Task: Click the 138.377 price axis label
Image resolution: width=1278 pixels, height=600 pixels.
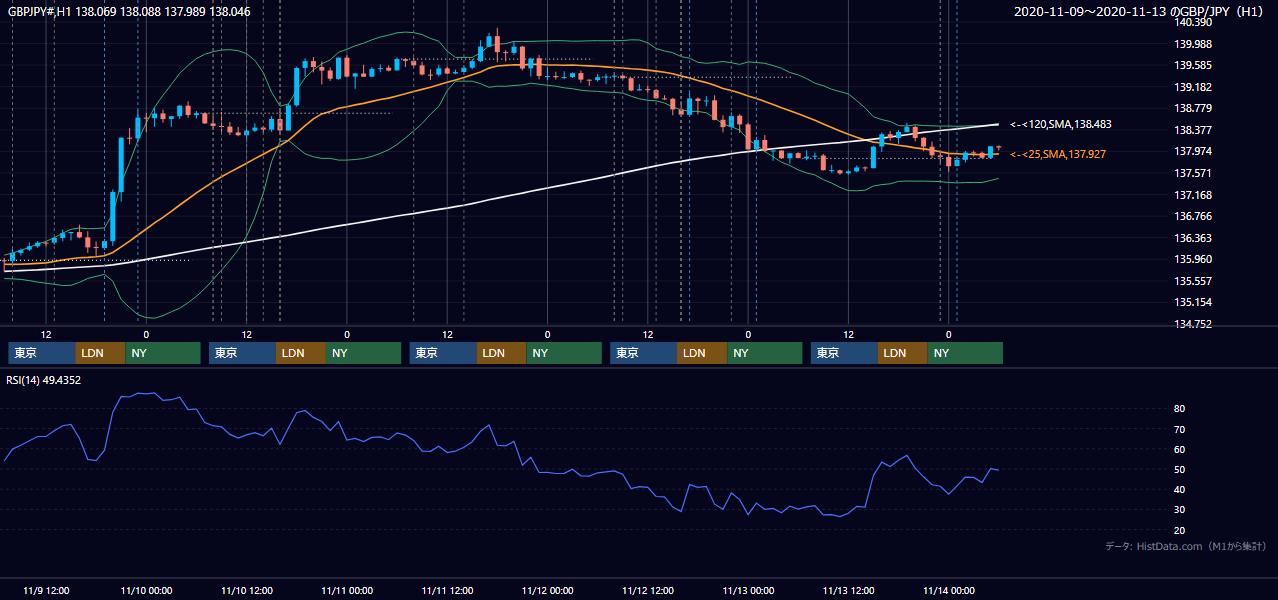Action: click(1193, 130)
